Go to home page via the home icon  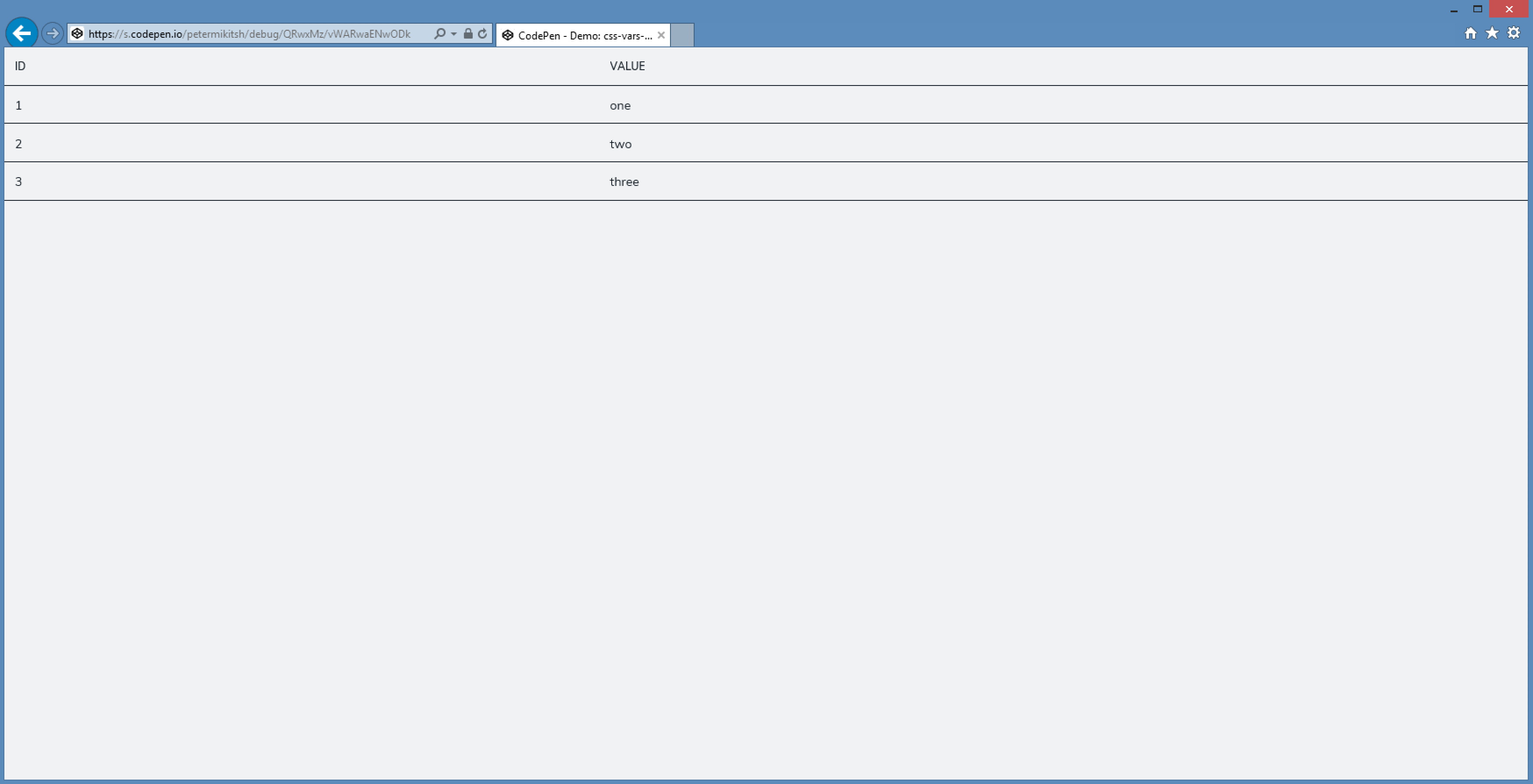[x=1471, y=33]
